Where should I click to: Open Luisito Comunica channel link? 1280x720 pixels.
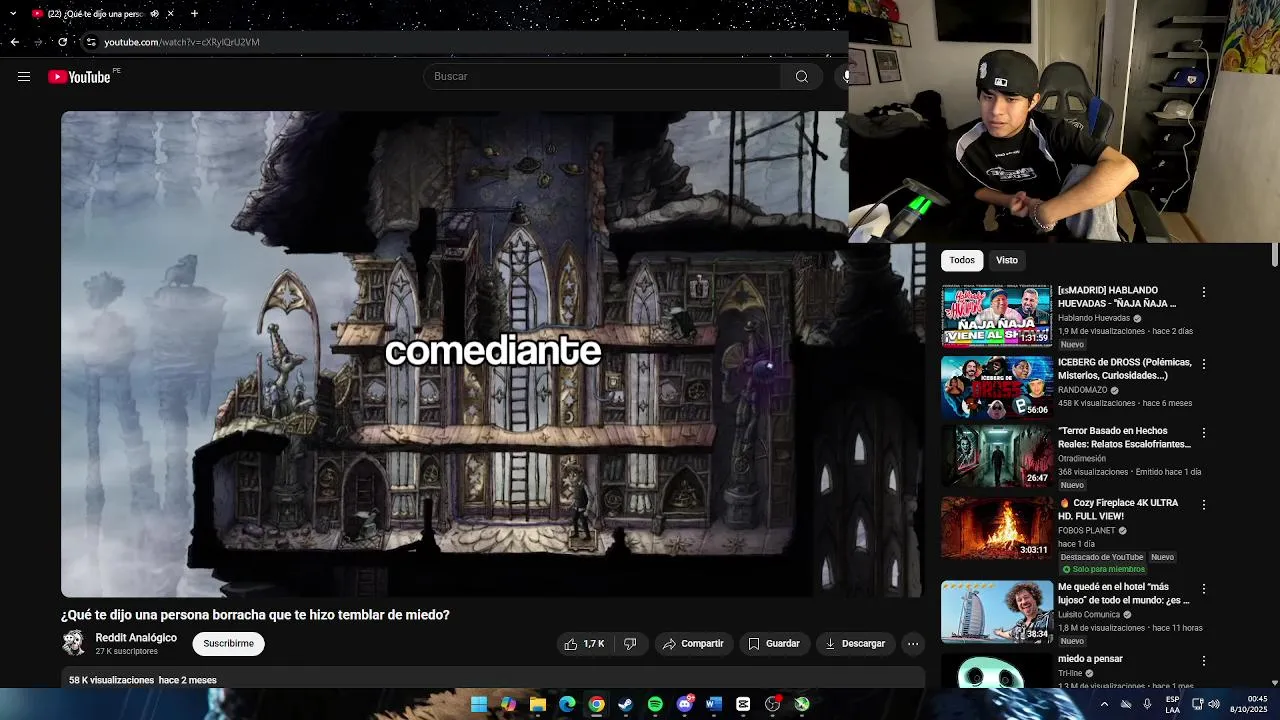point(1089,614)
